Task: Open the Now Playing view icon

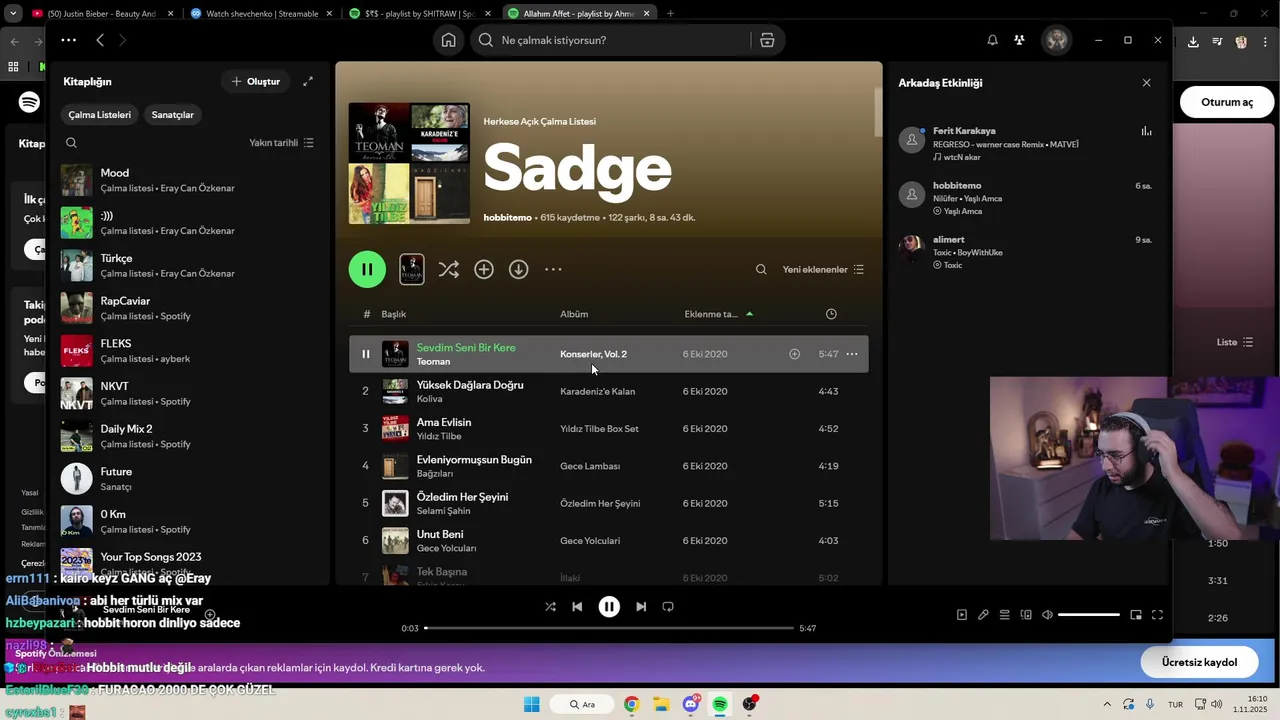Action: [962, 615]
